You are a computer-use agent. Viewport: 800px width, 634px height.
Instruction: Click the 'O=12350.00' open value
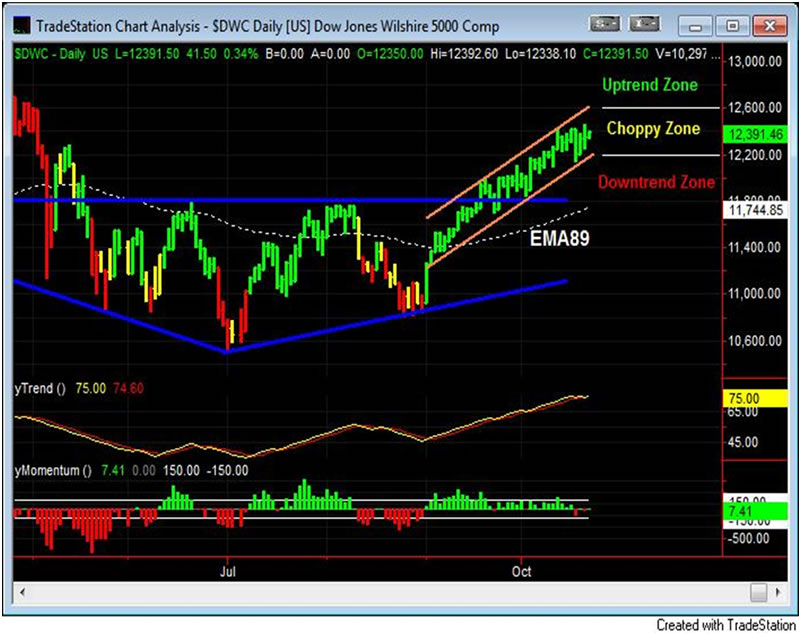[x=390, y=54]
